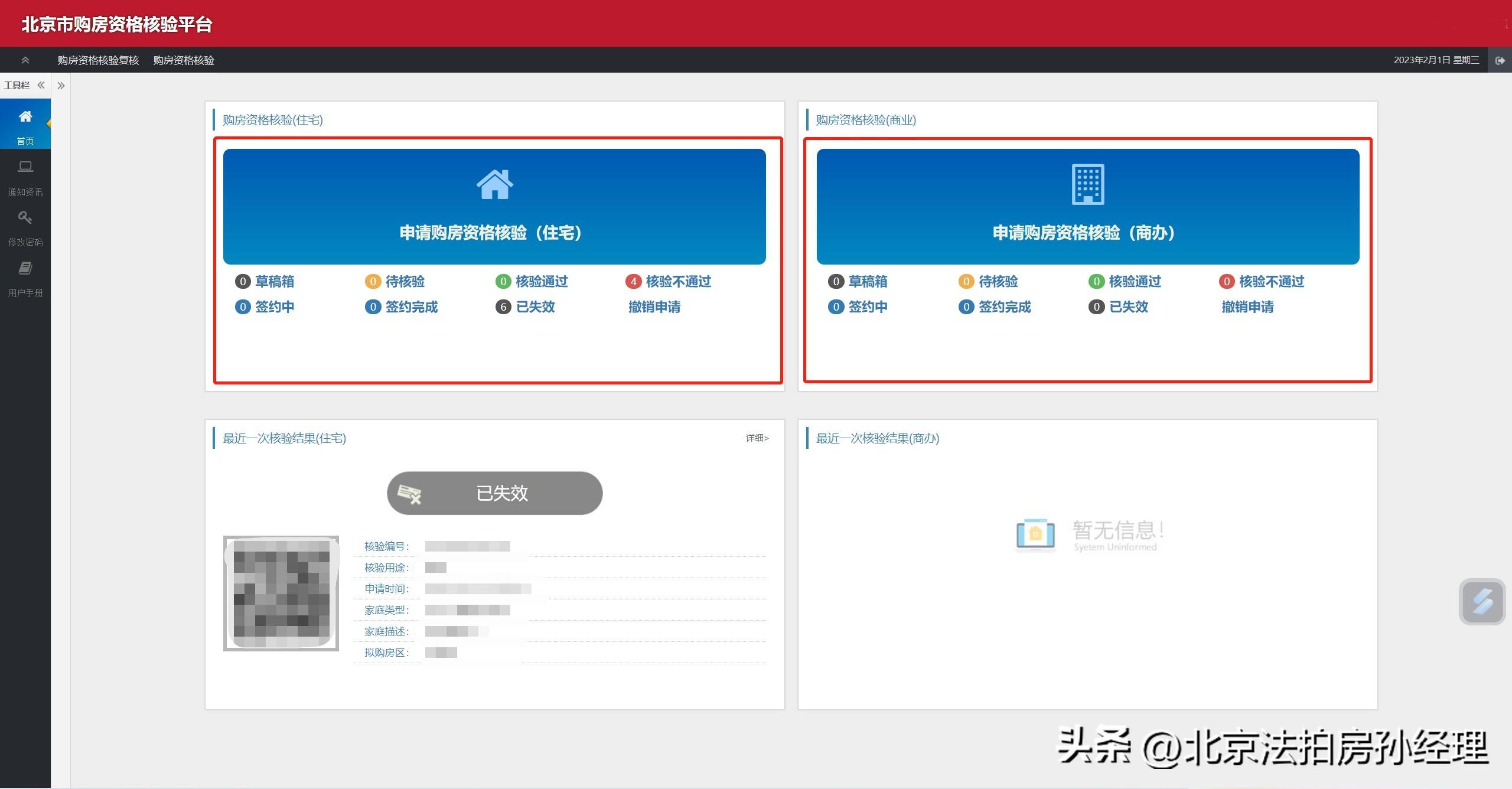
Task: Click the red badge showing 4
Action: coord(634,282)
